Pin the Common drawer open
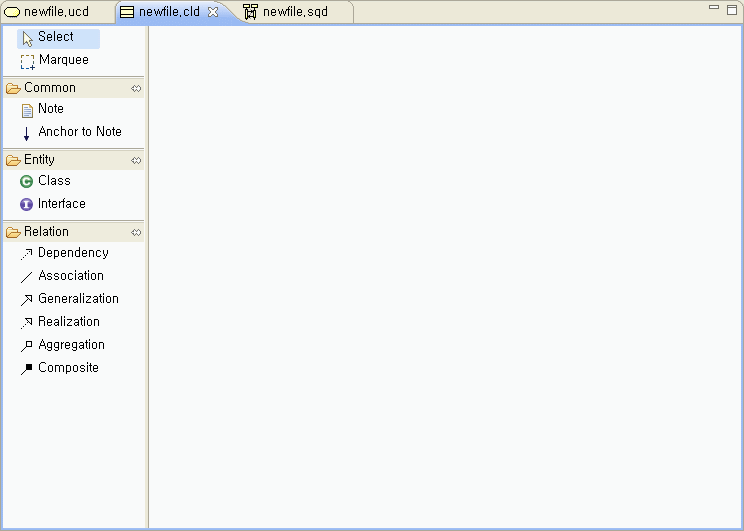The width and height of the screenshot is (744, 531). pos(136,88)
